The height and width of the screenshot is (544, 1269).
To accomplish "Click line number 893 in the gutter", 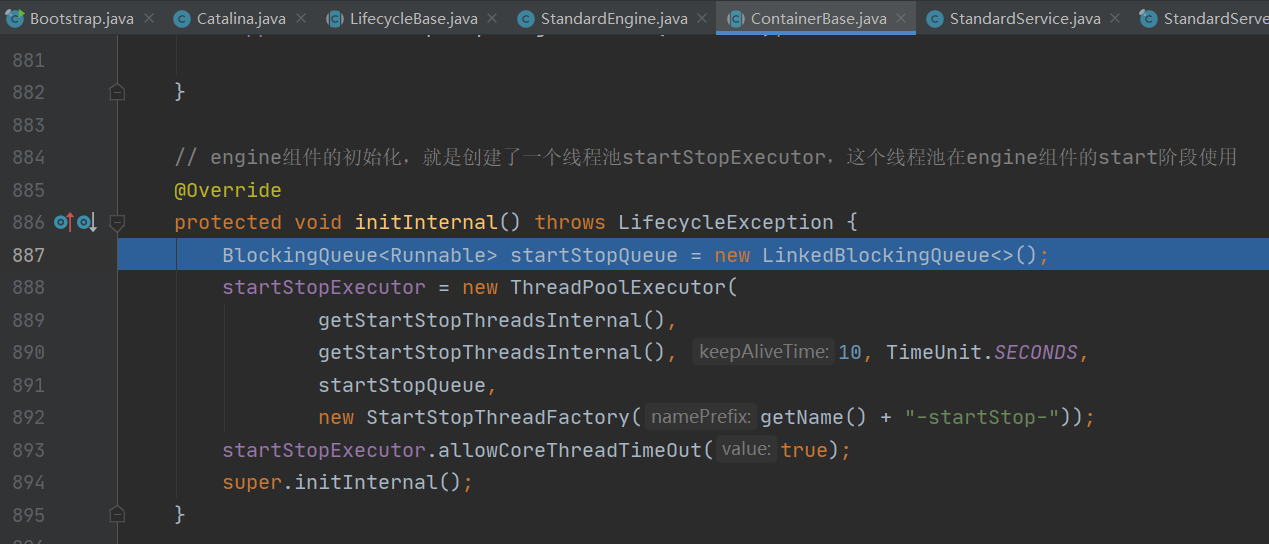I will point(28,450).
